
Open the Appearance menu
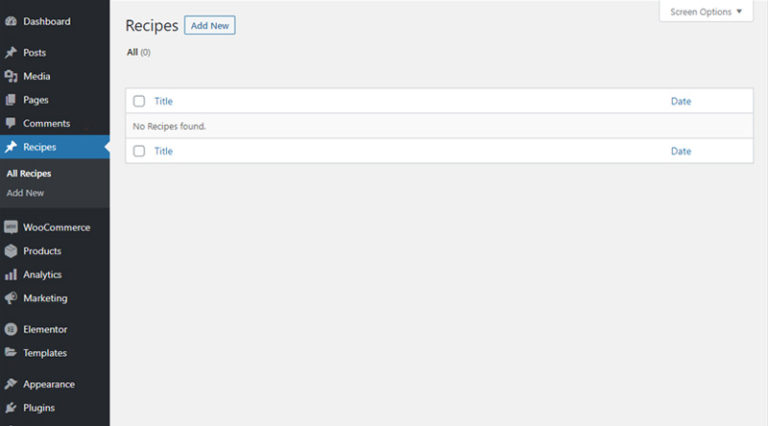coord(48,384)
